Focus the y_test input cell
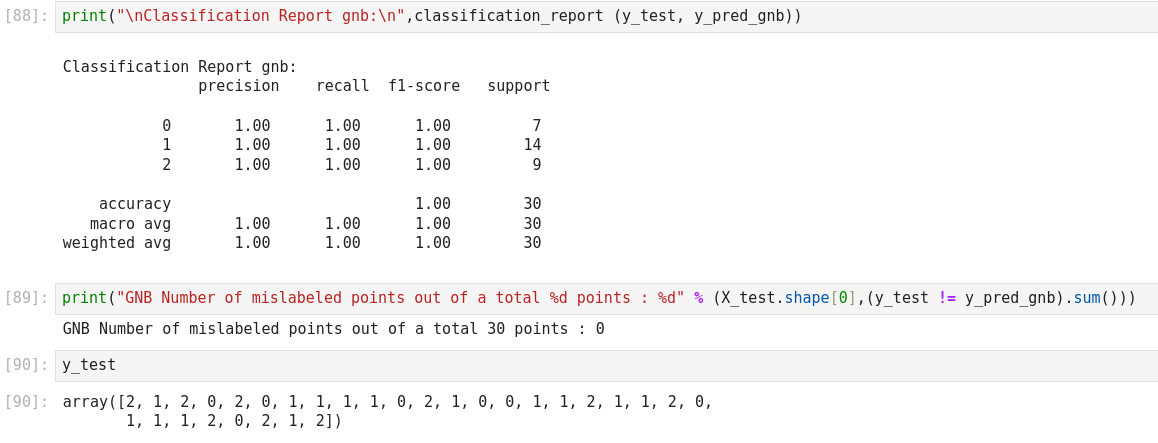This screenshot has width=1158, height=443. pyautogui.click(x=600, y=365)
